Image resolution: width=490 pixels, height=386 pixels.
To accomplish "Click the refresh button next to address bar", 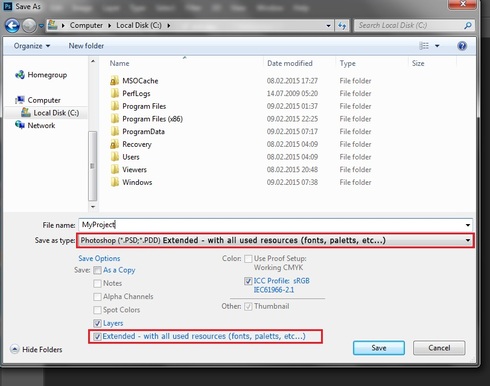I will point(342,26).
